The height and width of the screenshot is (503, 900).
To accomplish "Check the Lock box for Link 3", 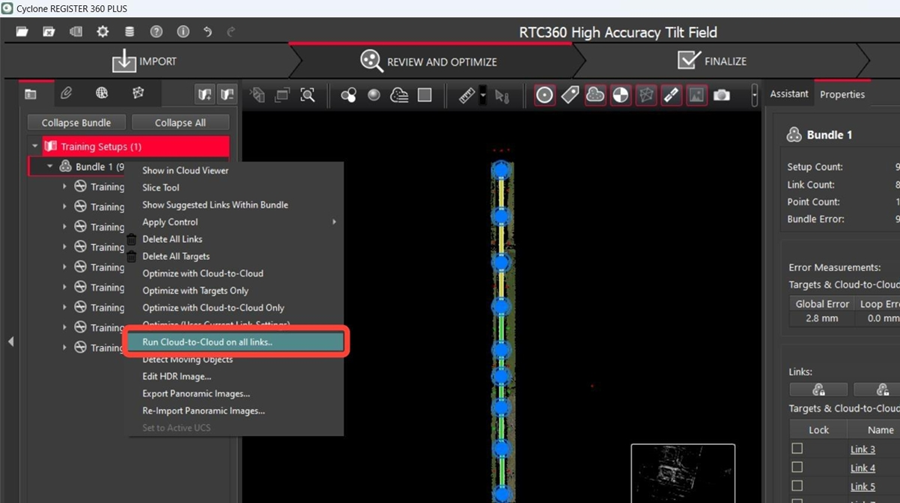I will [x=797, y=449].
